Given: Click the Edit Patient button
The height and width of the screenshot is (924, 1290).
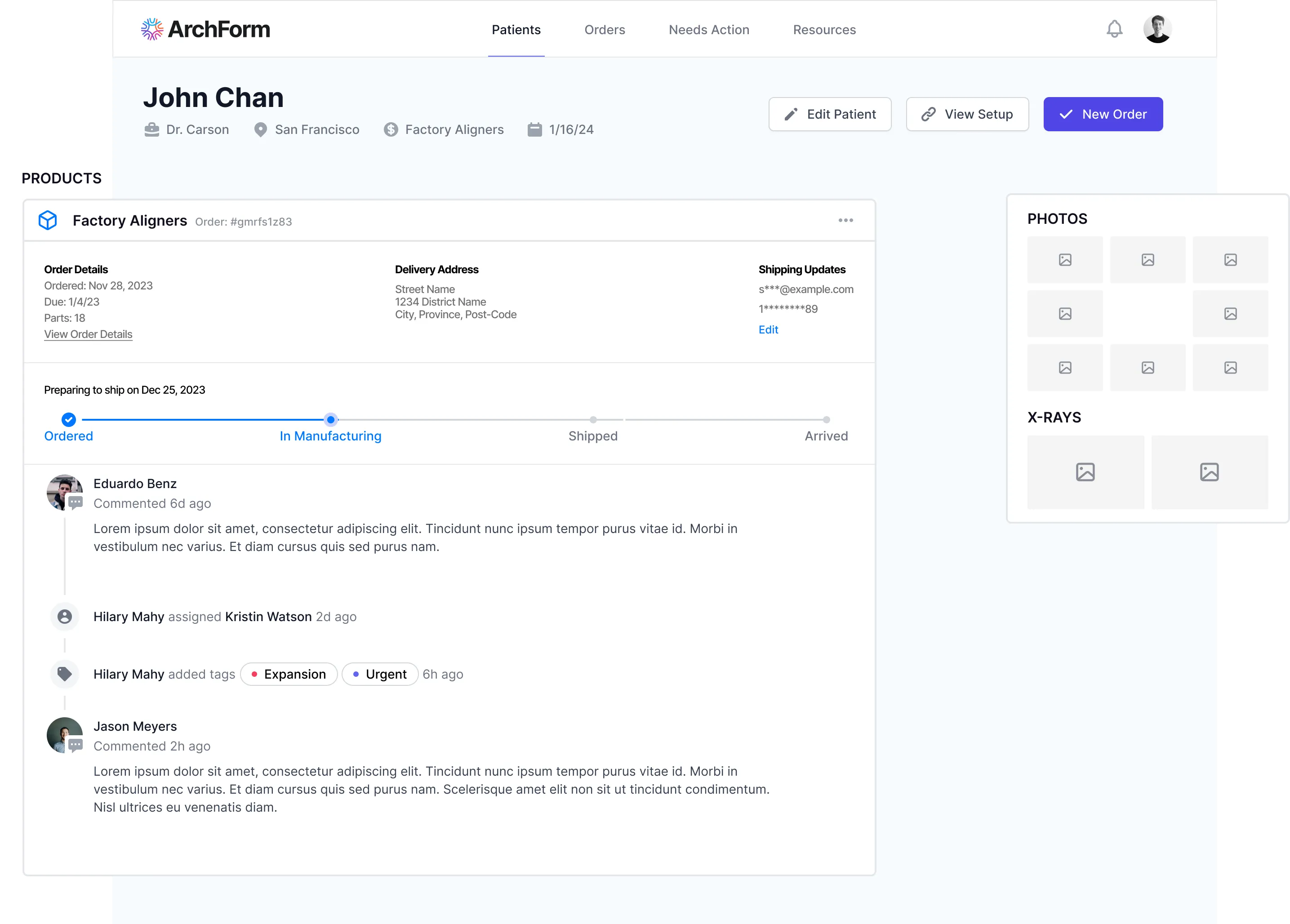Looking at the screenshot, I should 830,114.
